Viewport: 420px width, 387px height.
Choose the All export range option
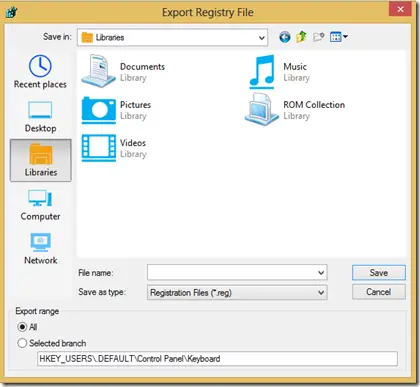(x=27, y=327)
